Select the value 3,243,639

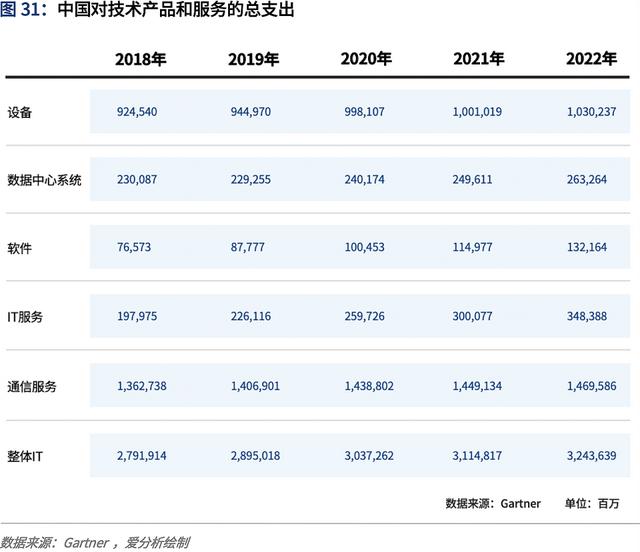[591, 456]
